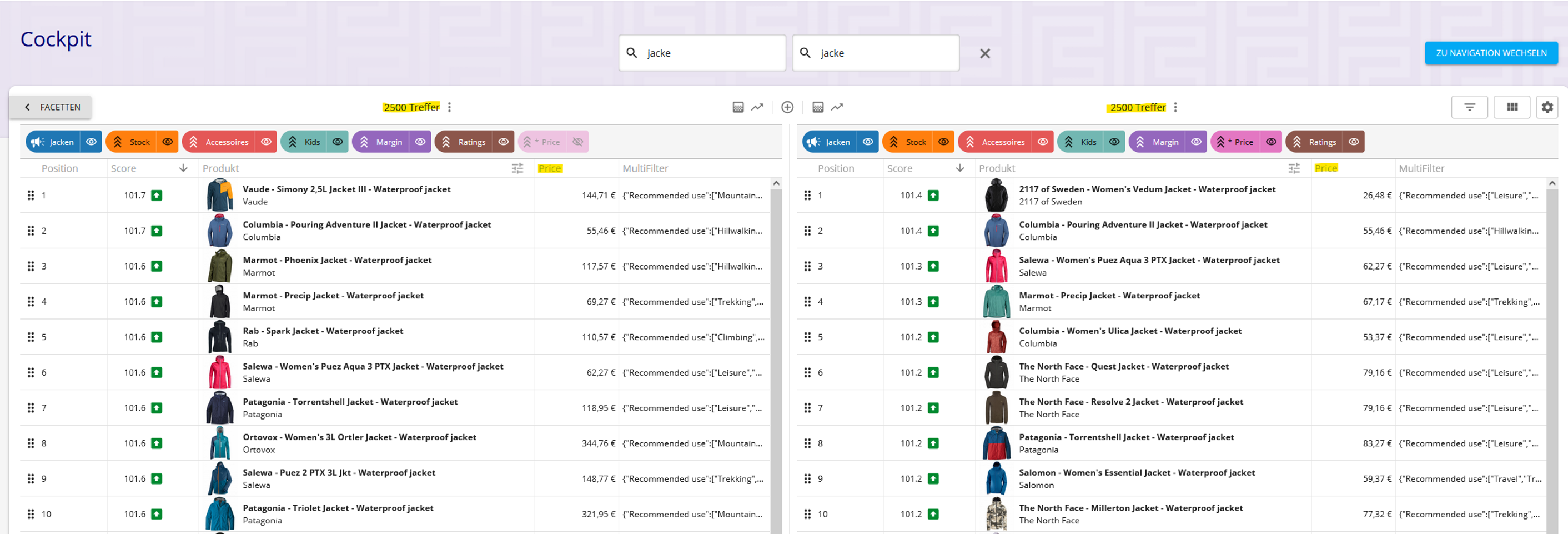This screenshot has height=534, width=1568.
Task: Click the add comparison plus circle icon
Action: 787,107
